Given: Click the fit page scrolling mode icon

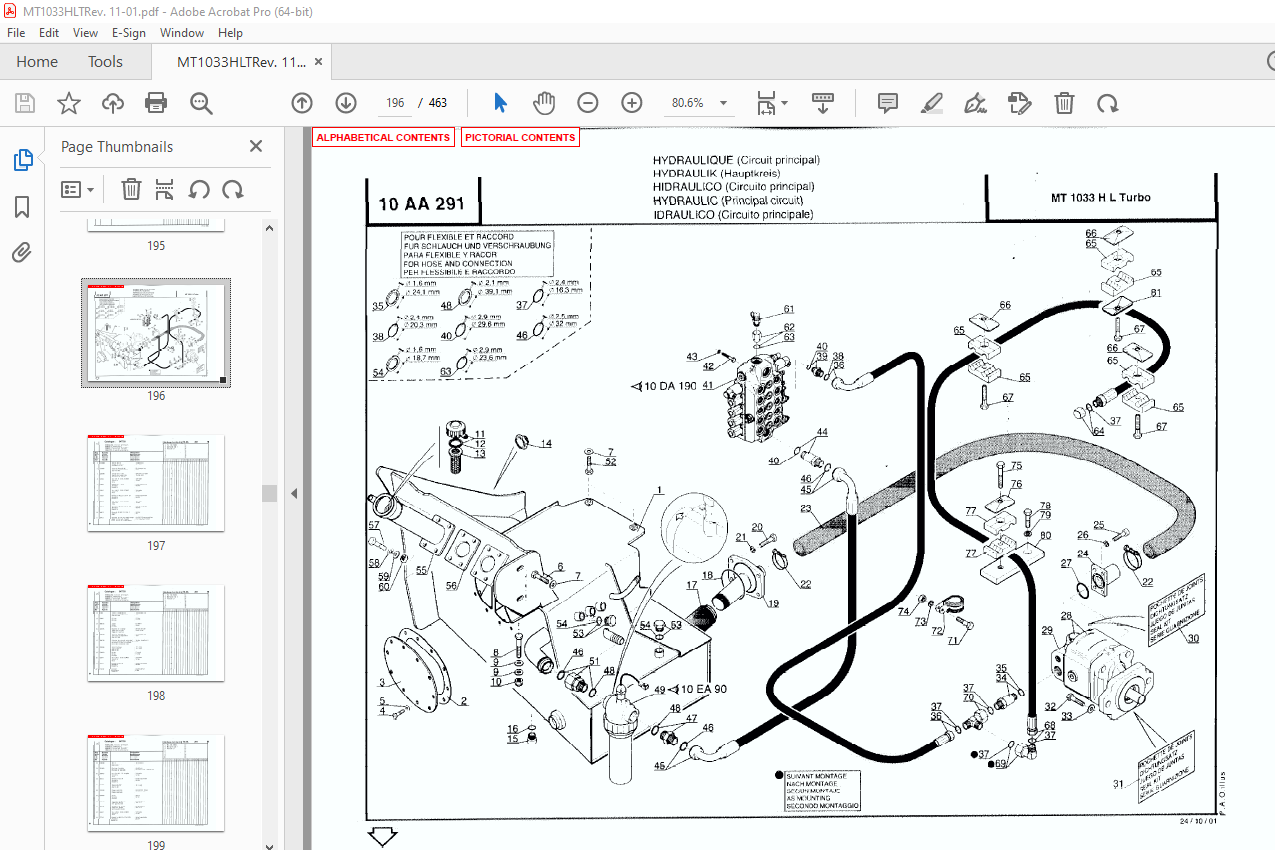Looking at the screenshot, I should pyautogui.click(x=767, y=103).
